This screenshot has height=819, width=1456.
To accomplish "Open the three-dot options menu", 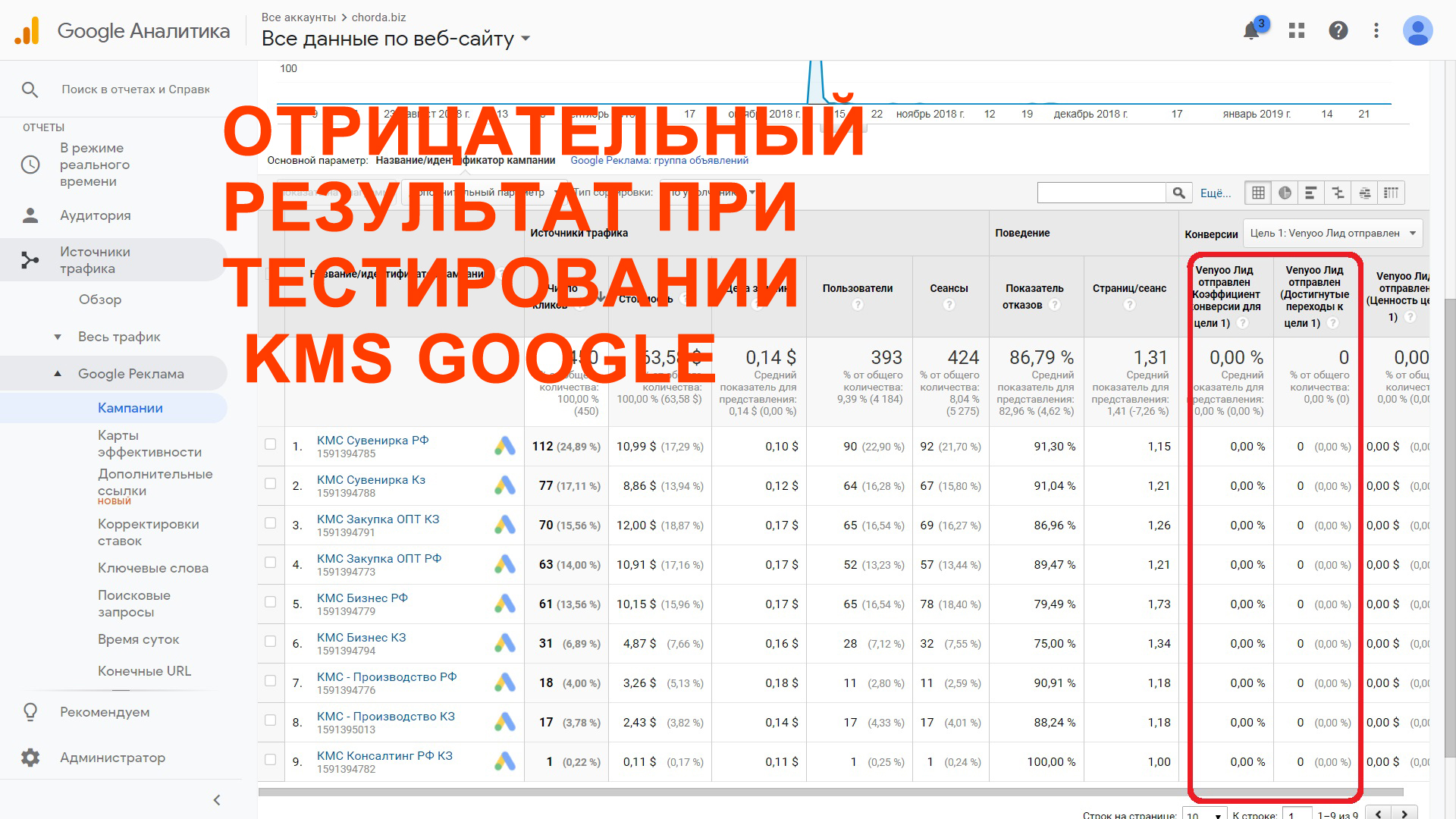I will (x=1376, y=30).
